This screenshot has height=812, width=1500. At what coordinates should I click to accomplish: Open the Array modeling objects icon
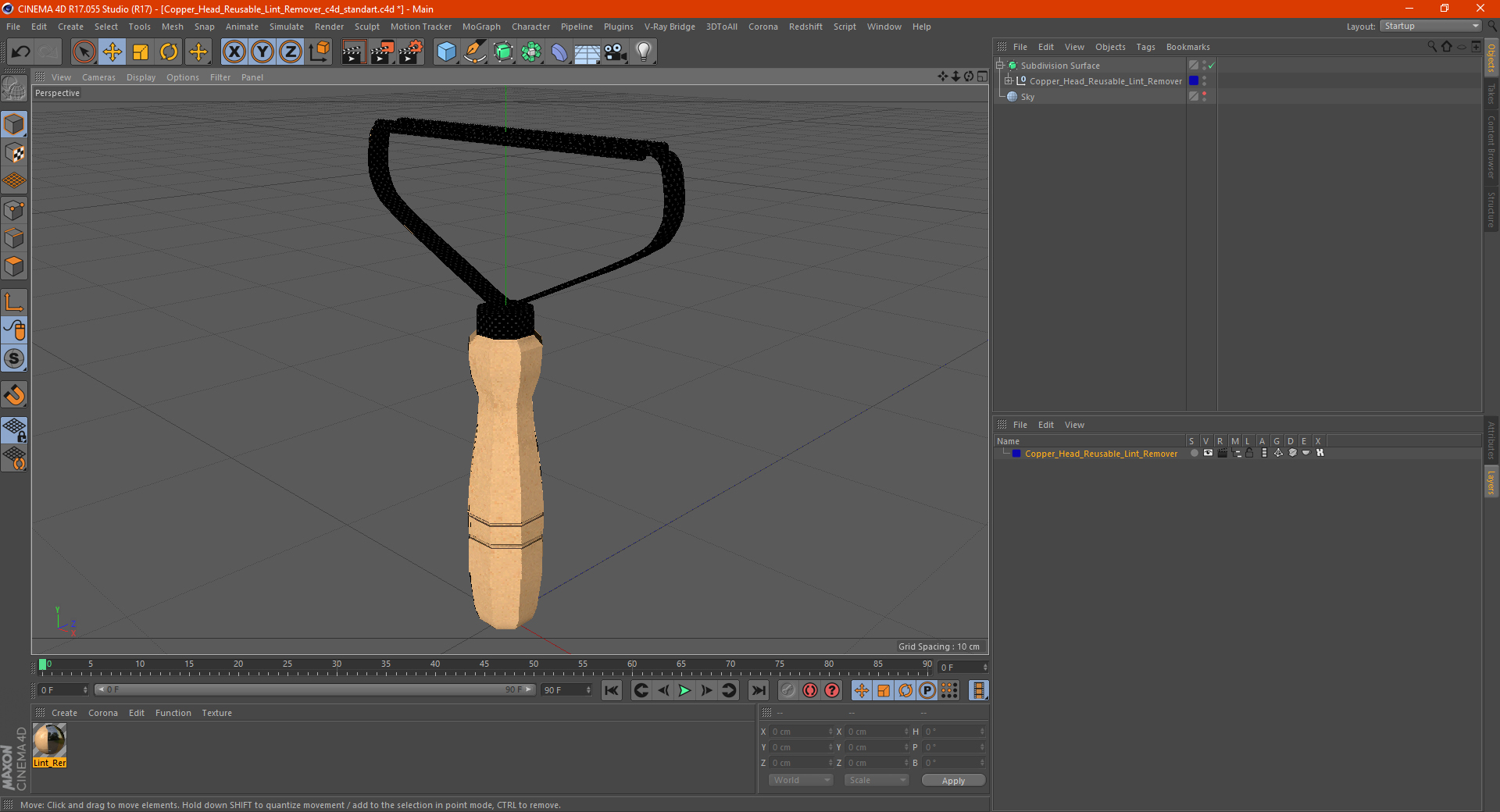pos(531,52)
